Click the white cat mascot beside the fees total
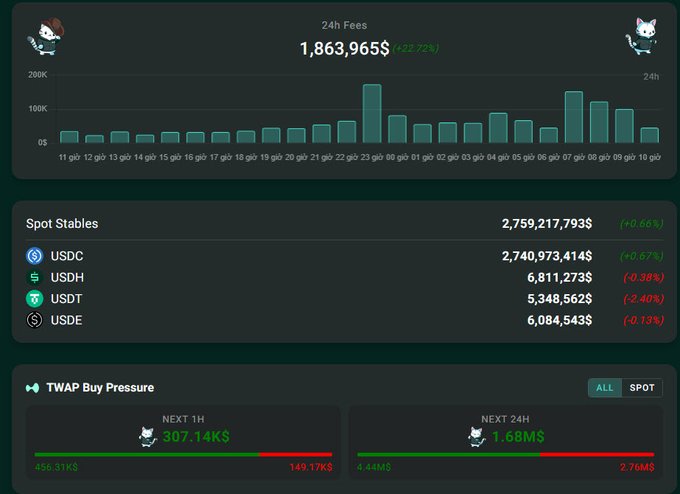Screen dimensions: 680x494 (x=641, y=36)
